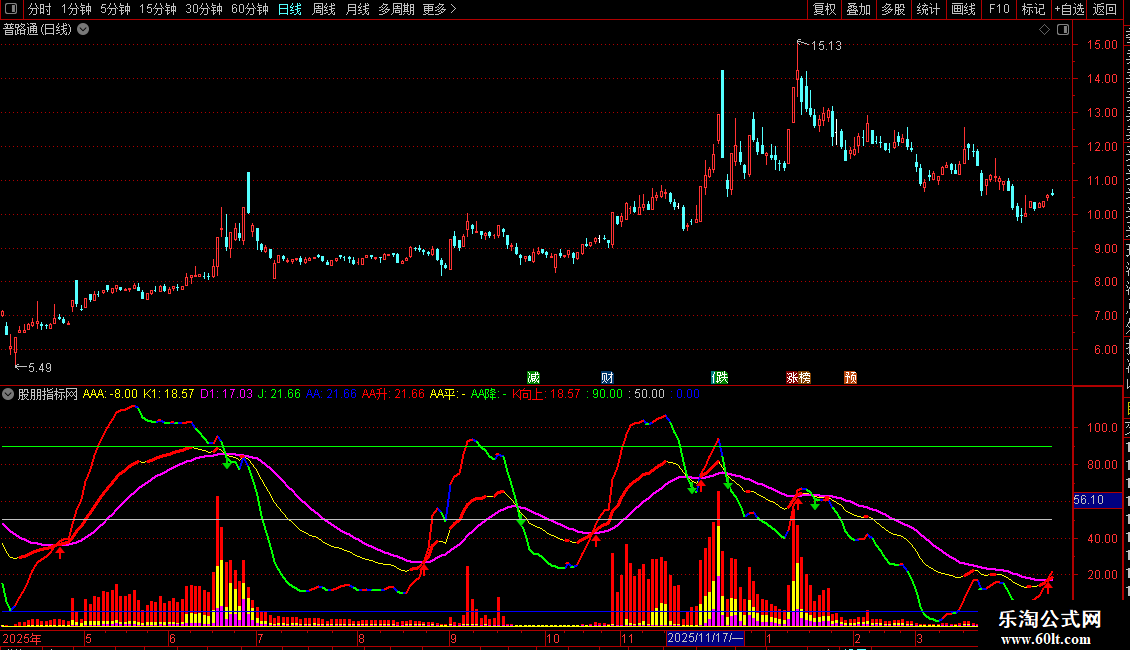
Task: Open F10 company information
Action: coord(999,9)
